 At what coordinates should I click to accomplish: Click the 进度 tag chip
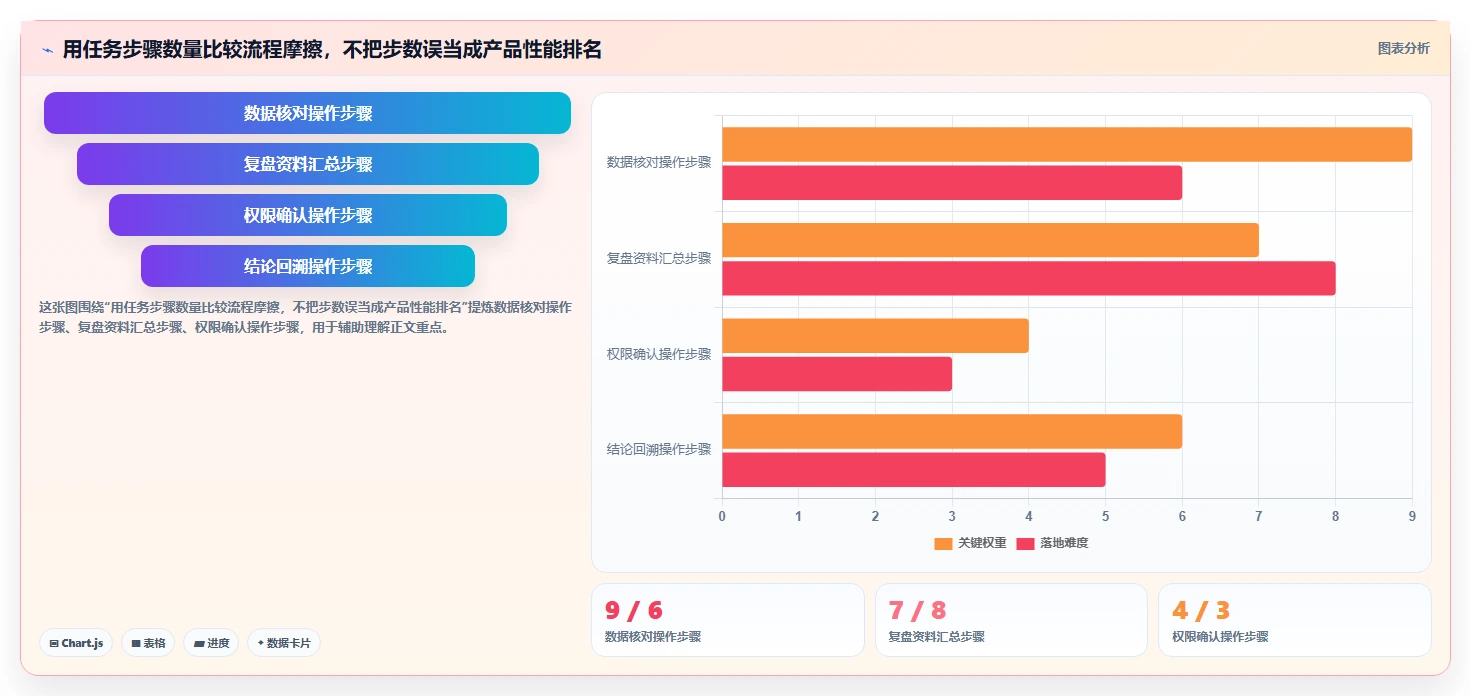(211, 643)
